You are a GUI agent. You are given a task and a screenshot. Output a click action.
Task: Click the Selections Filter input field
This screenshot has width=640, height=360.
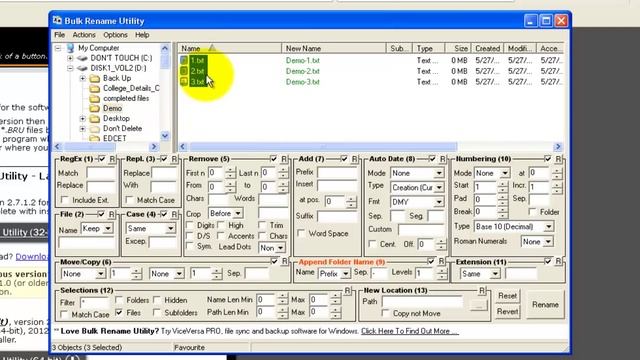tap(95, 302)
